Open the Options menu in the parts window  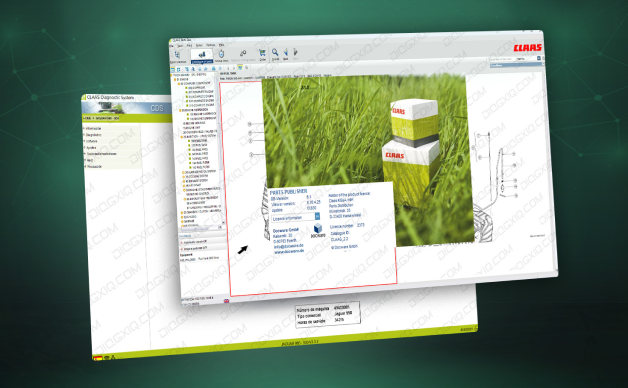click(x=211, y=45)
